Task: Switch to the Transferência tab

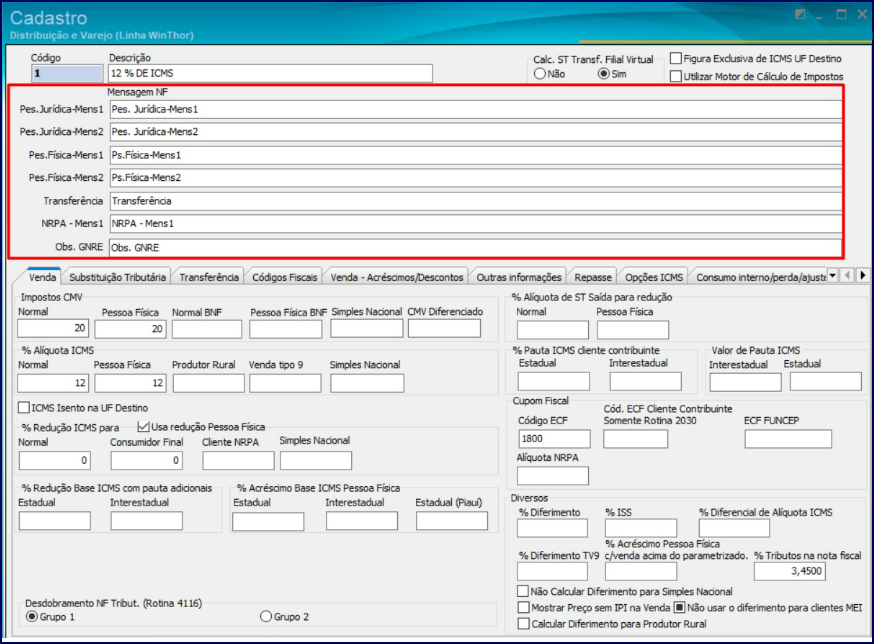Action: point(209,277)
